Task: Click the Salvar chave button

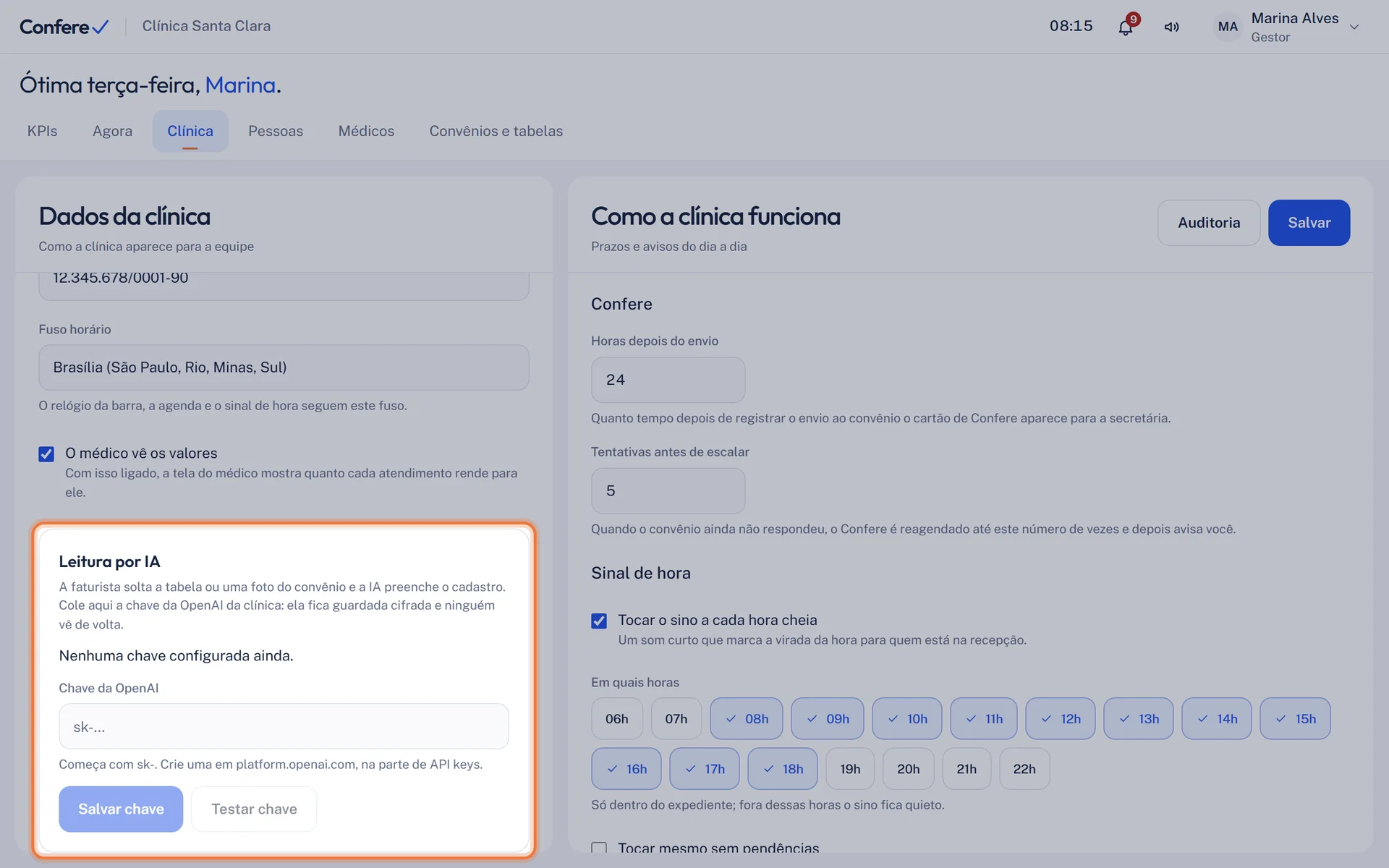Action: coord(121,809)
